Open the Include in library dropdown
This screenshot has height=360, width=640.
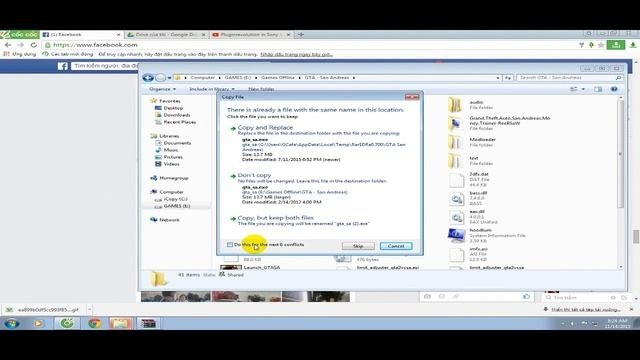[212, 89]
